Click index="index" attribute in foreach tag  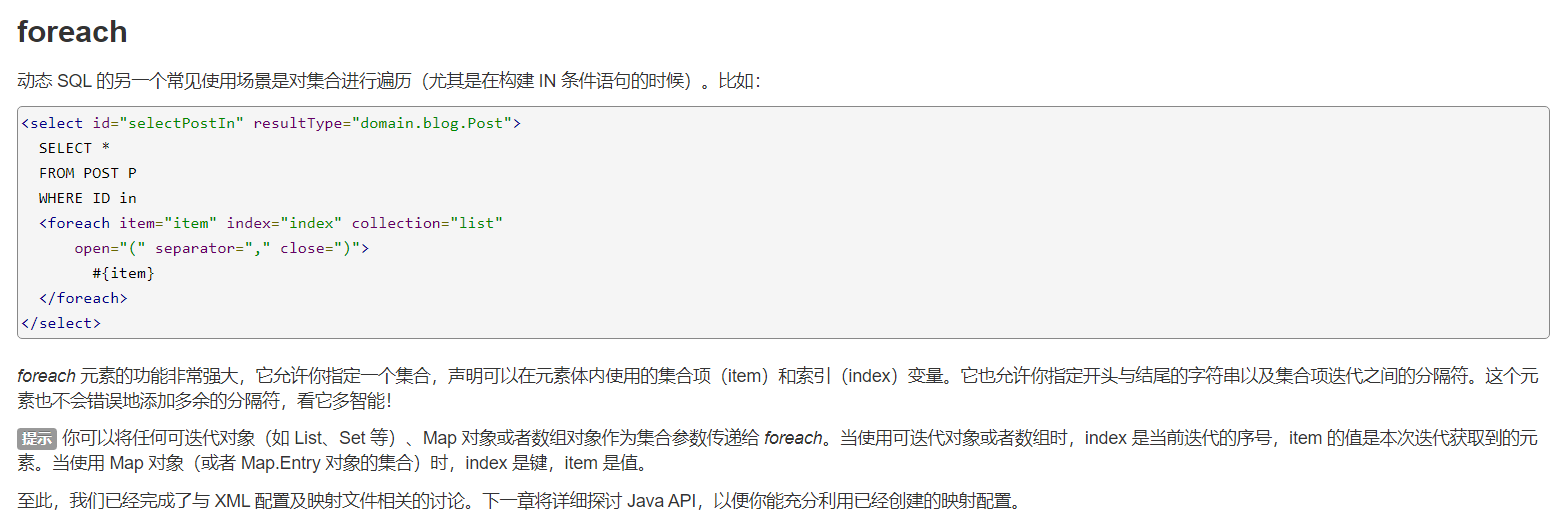click(x=284, y=223)
